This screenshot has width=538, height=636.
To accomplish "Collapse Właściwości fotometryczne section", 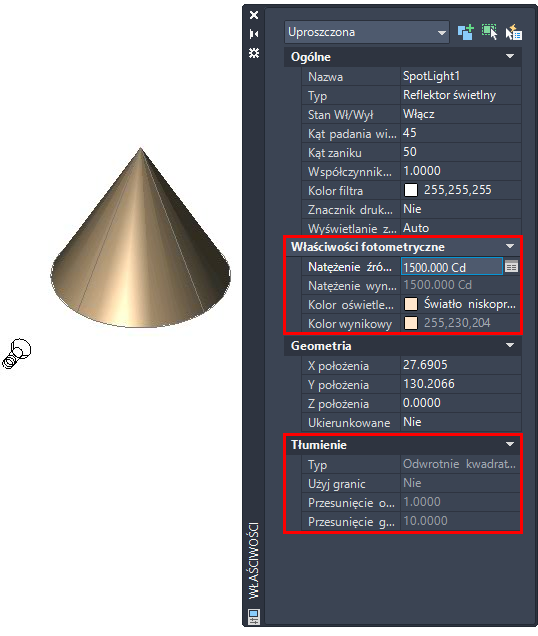I will tap(510, 246).
